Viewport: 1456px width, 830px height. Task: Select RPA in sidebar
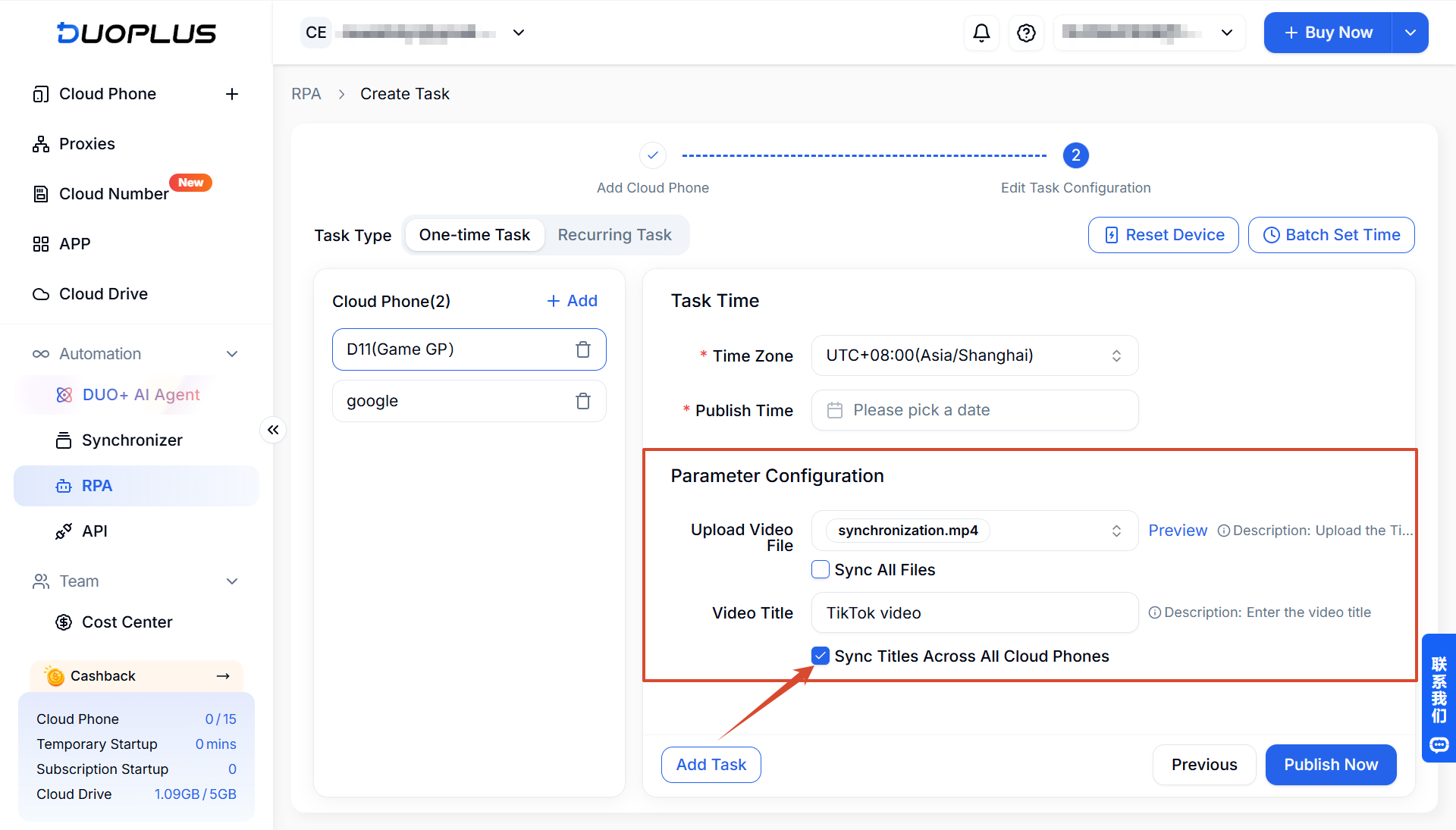[136, 486]
